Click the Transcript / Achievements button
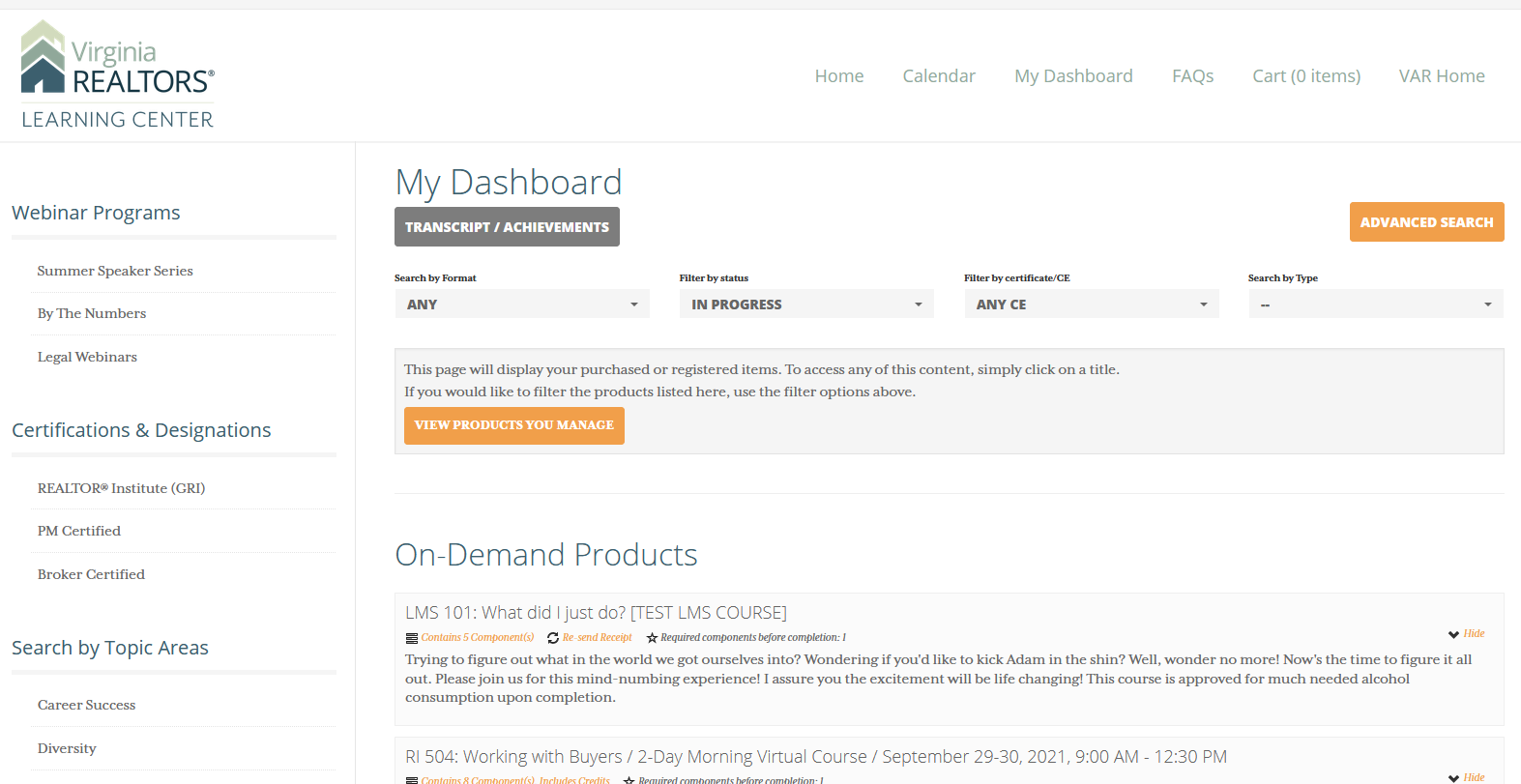Screen dimensions: 1521x784 coord(507,227)
